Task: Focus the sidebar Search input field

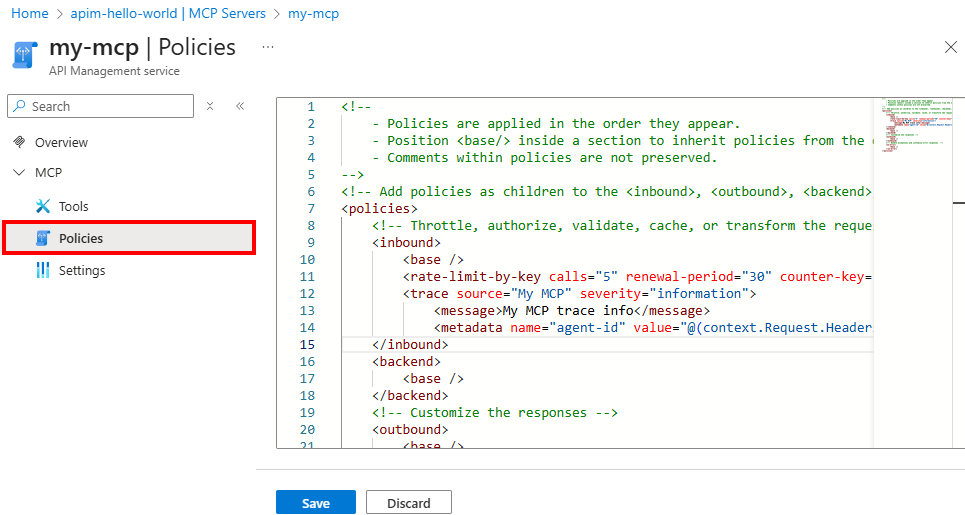Action: [x=100, y=106]
